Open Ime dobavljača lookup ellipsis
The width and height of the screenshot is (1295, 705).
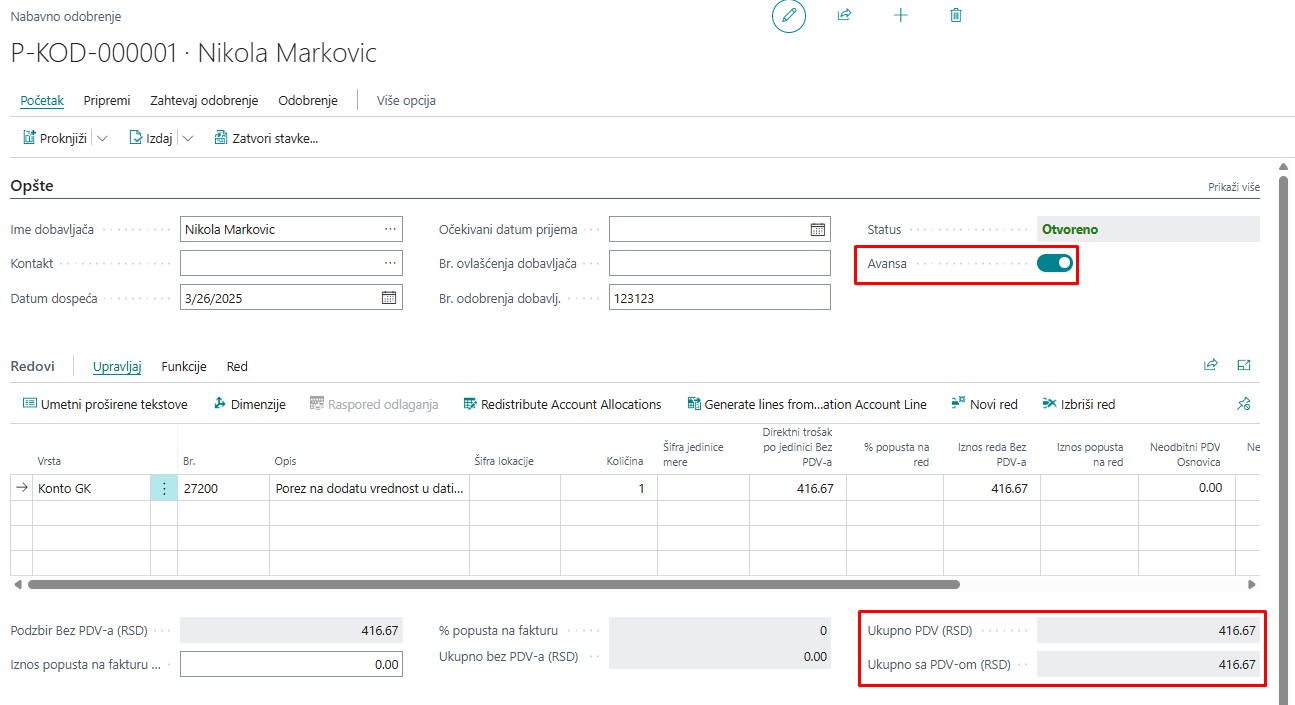[390, 230]
